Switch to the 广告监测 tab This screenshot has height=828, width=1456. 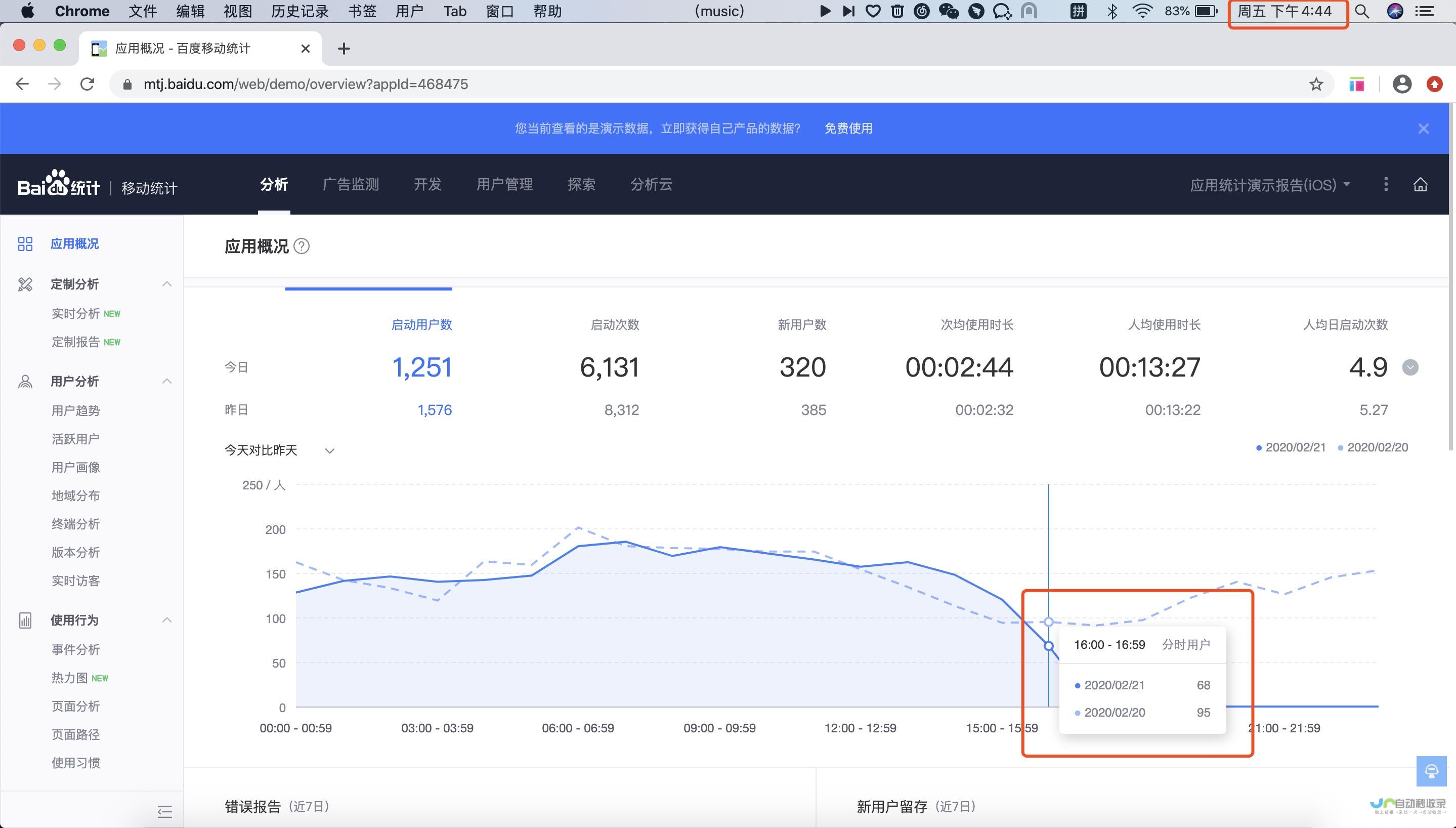351,184
